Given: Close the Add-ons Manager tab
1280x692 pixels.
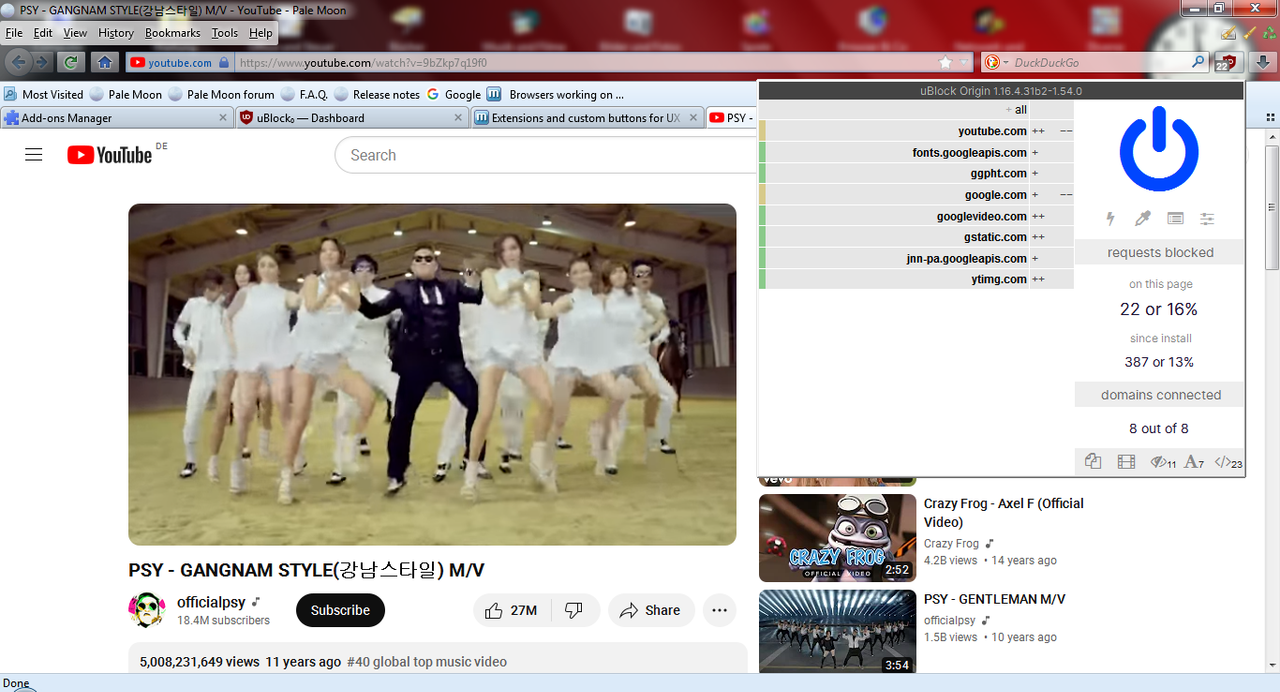Looking at the screenshot, I should click(224, 118).
